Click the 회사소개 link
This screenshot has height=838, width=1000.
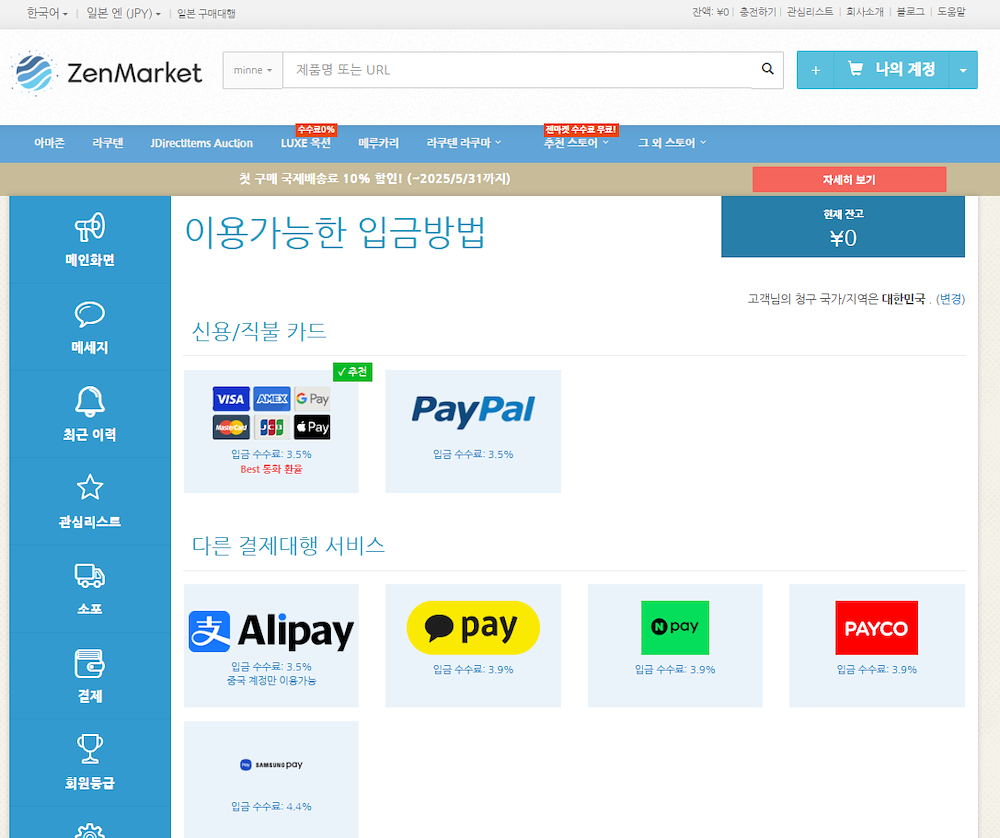click(865, 12)
